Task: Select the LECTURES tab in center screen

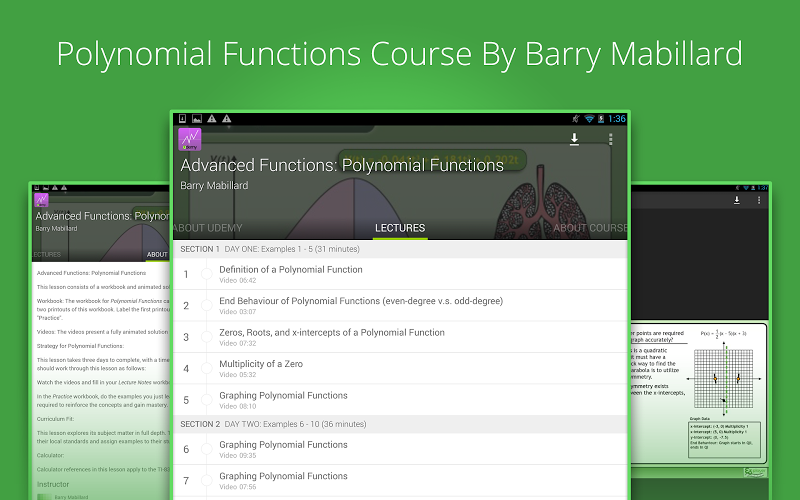Action: coord(400,228)
